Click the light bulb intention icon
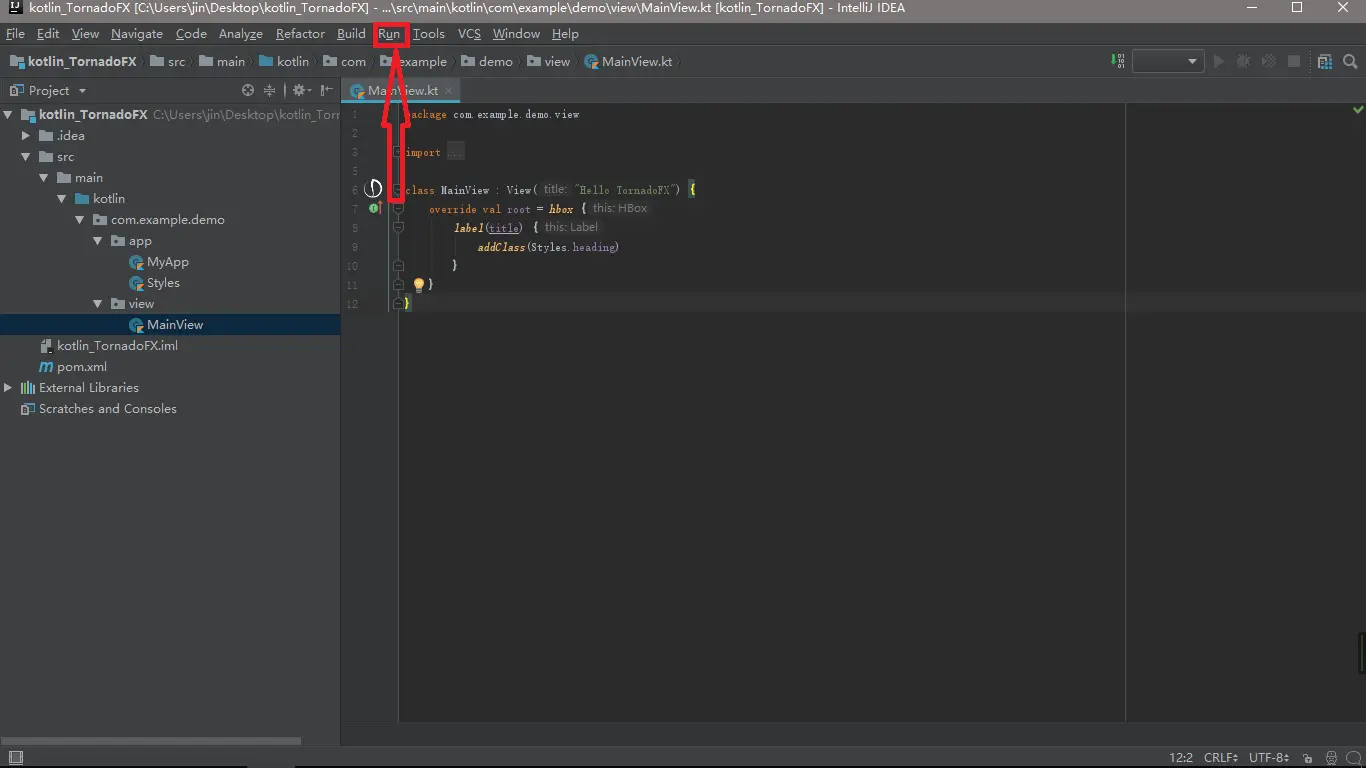 point(419,285)
